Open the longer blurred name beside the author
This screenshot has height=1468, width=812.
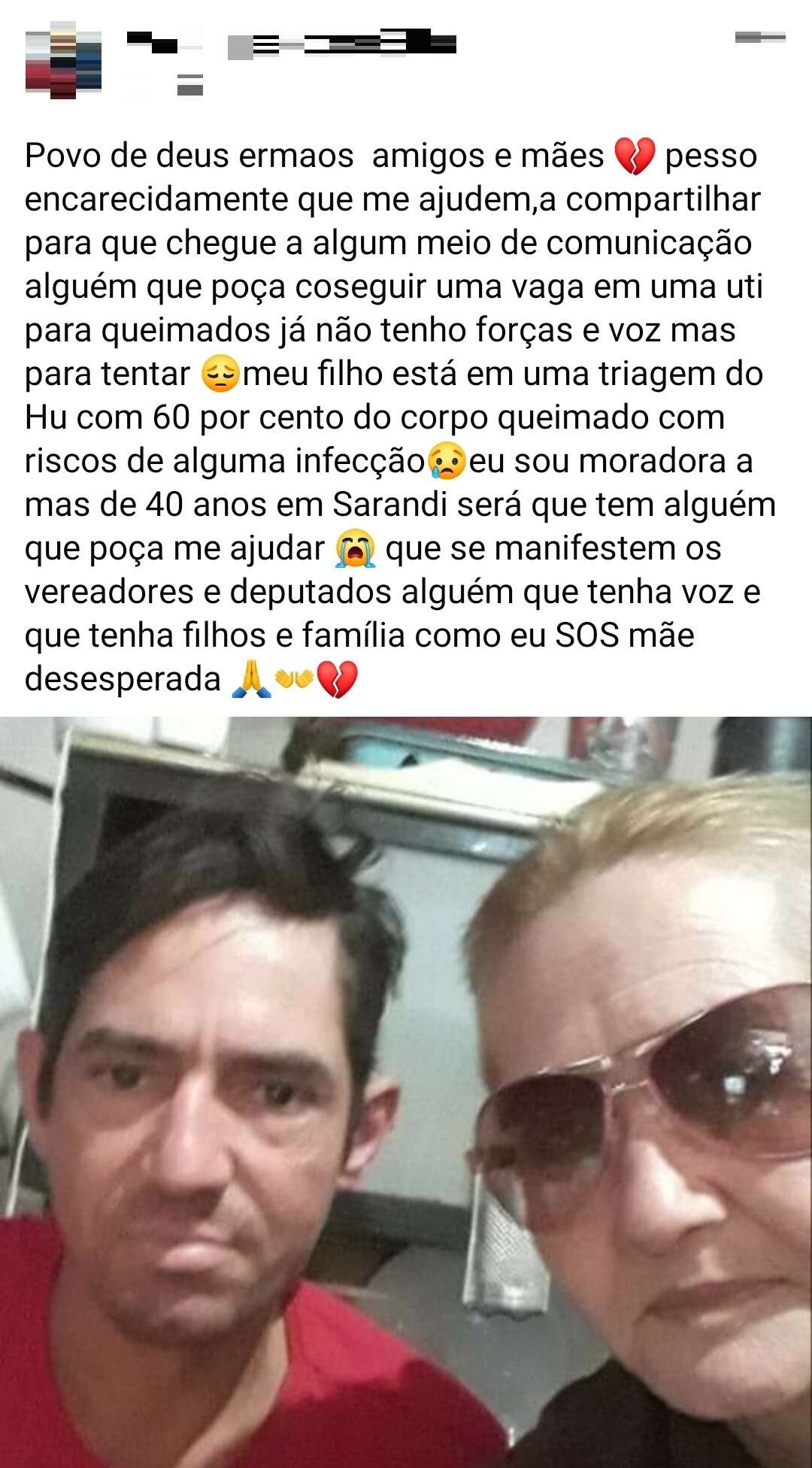click(342, 44)
